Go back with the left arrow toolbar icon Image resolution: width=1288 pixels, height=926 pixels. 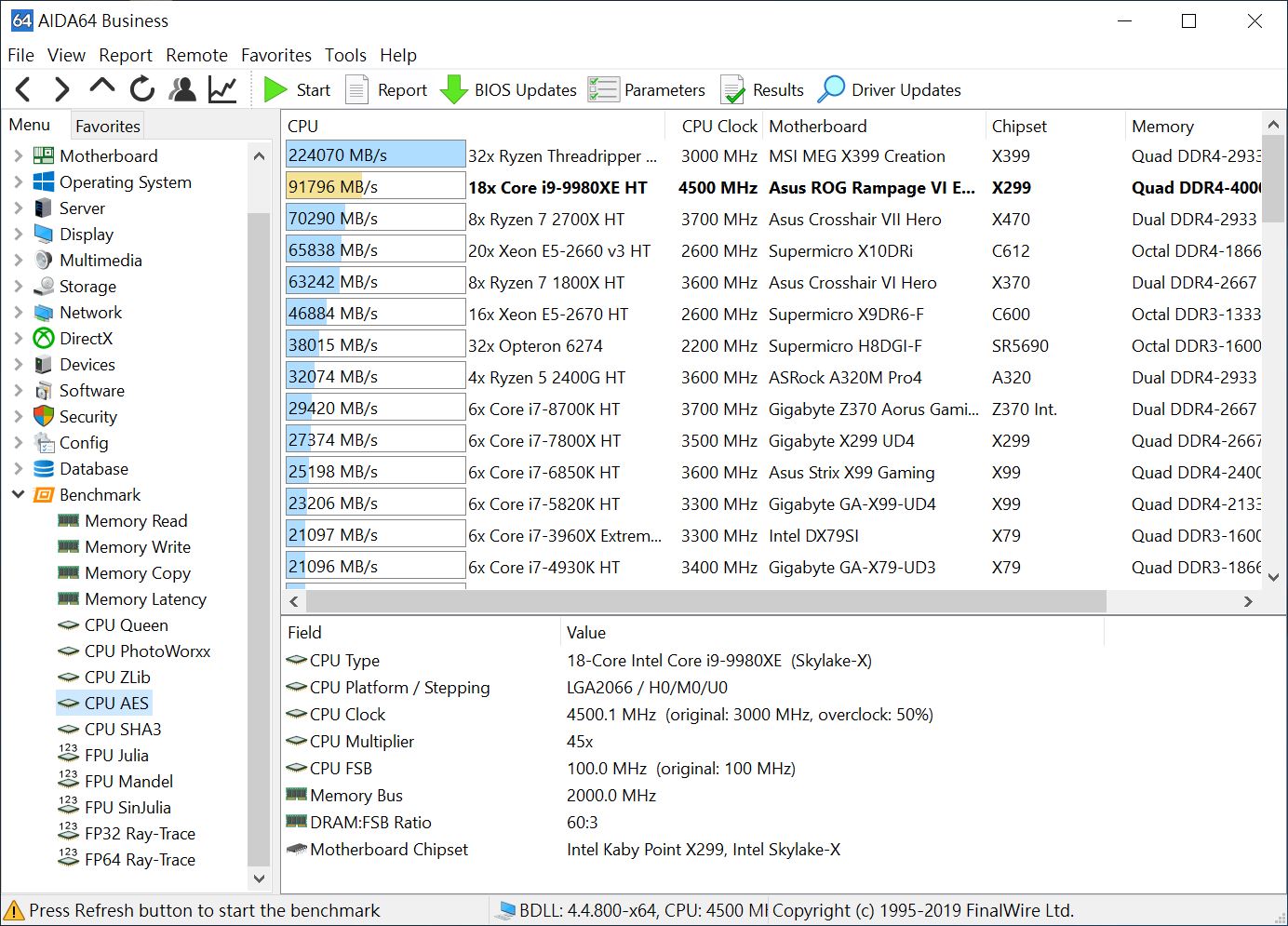tap(24, 89)
